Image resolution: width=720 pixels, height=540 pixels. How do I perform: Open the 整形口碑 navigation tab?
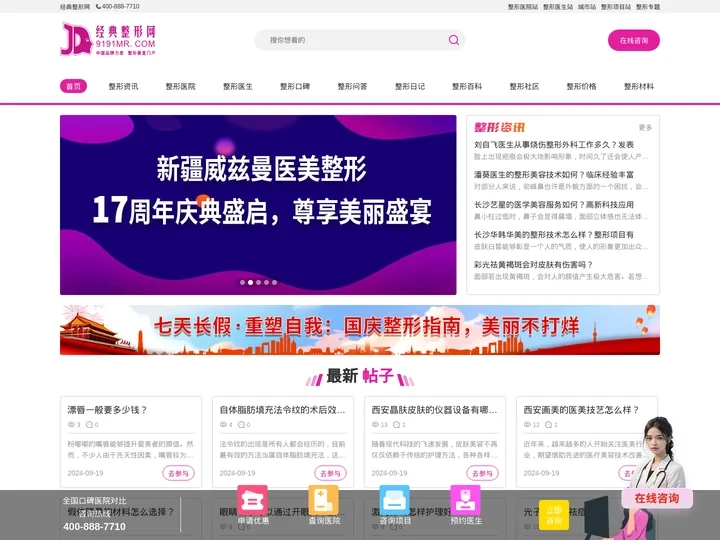pos(295,86)
